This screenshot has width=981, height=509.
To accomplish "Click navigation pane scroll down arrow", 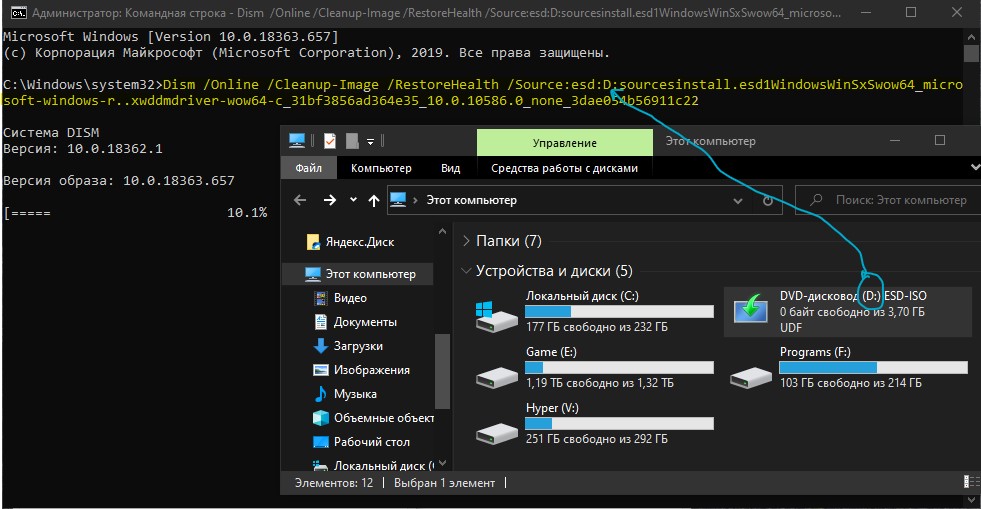I will click(442, 463).
